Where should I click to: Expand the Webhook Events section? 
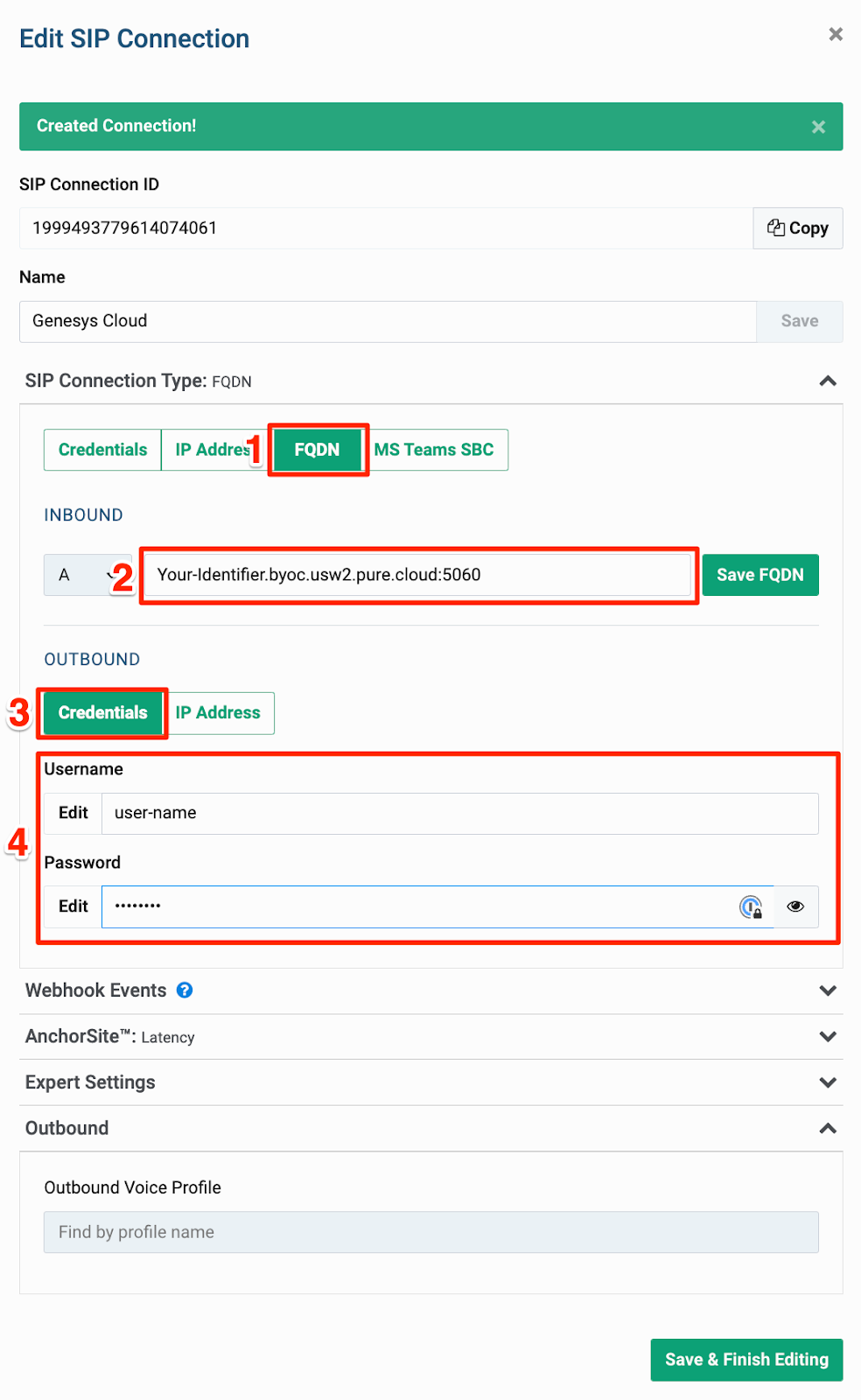(x=827, y=990)
